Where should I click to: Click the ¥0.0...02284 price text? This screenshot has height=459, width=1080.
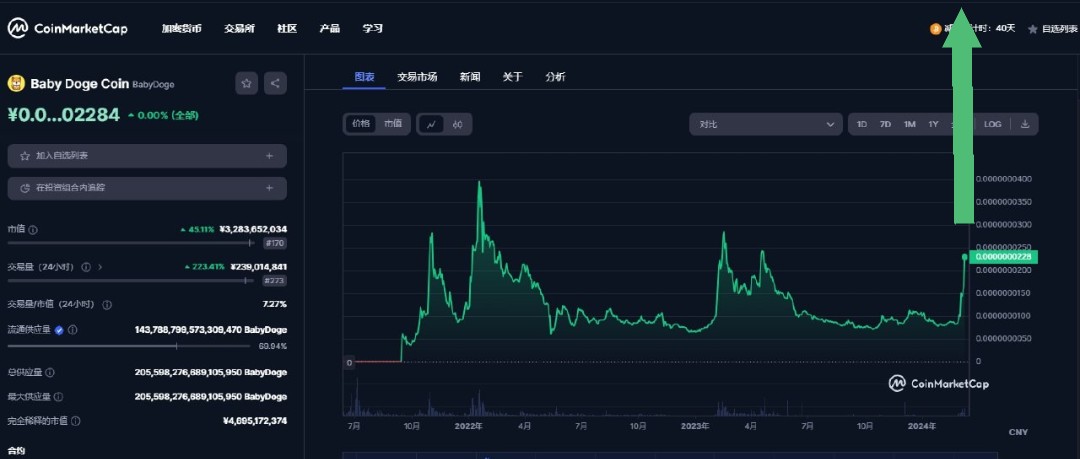click(63, 114)
